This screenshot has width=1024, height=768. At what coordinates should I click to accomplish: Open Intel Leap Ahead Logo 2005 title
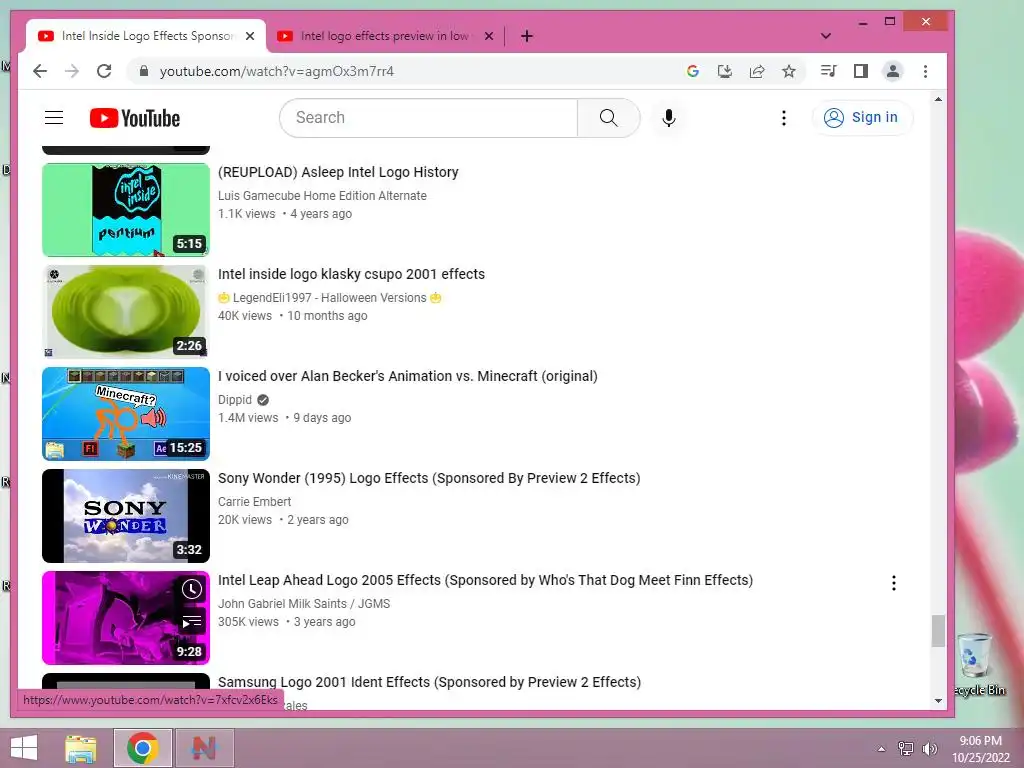click(x=485, y=580)
